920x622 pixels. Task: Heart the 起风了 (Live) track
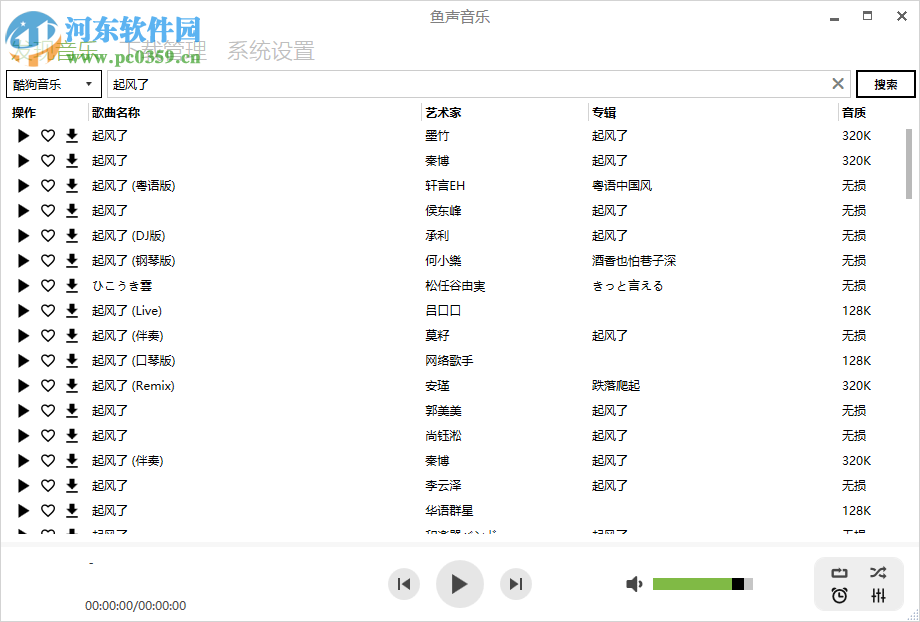tap(46, 310)
